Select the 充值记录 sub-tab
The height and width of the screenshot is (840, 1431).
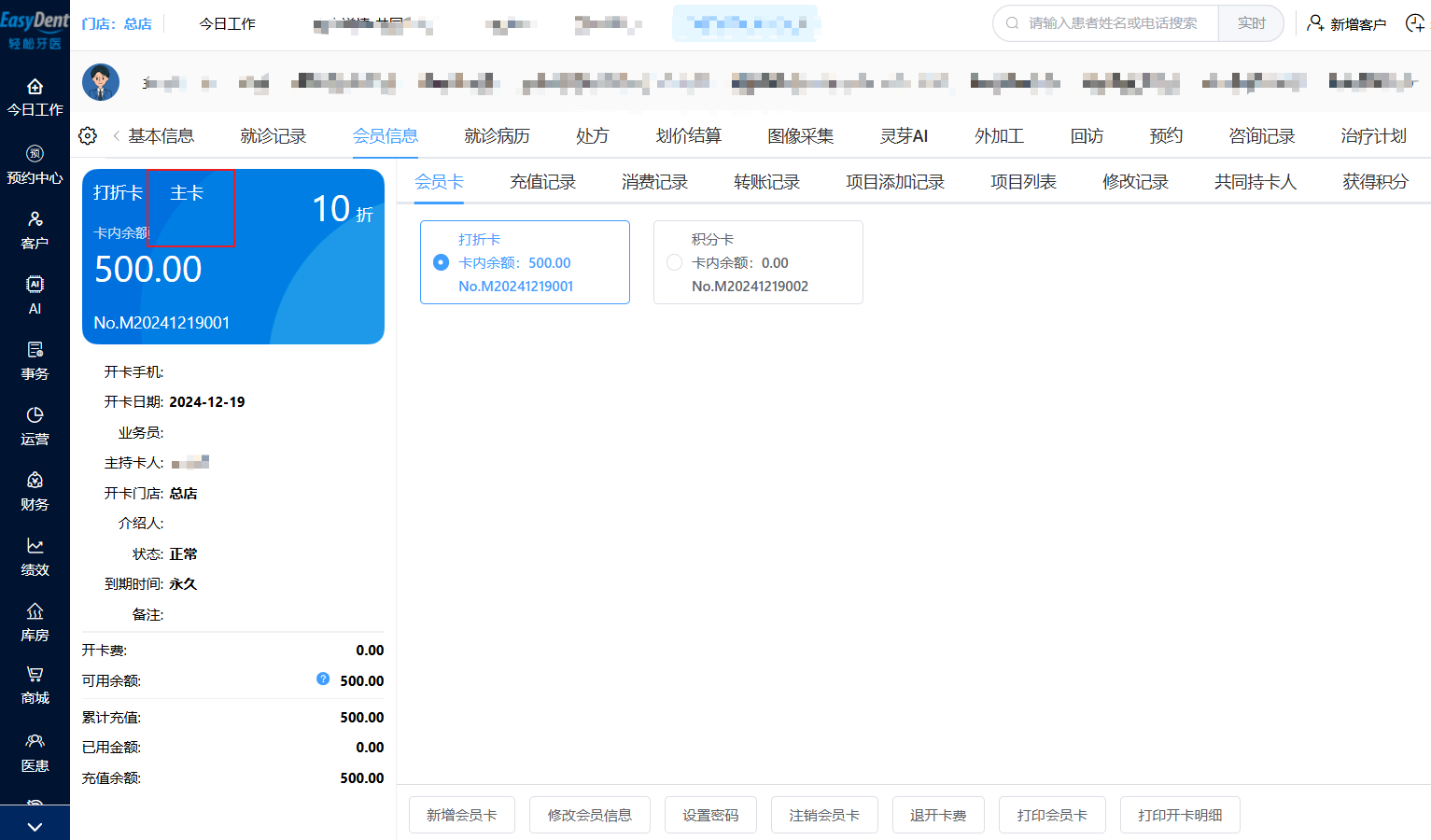click(x=542, y=182)
